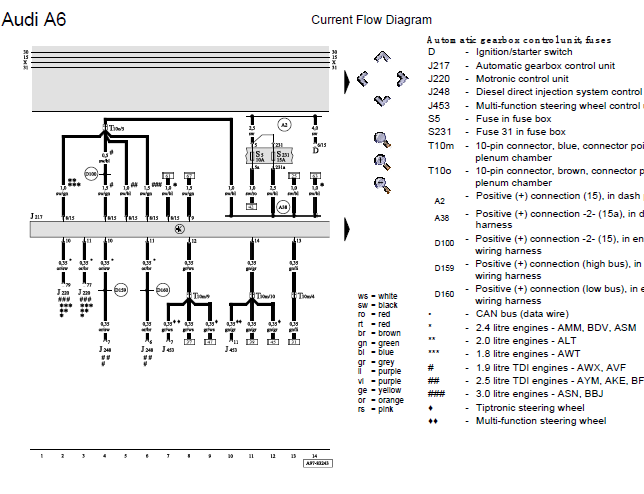Click '1.8 litre engines - AWT' entry
Viewport: 644px width, 494px height.
coord(528,354)
